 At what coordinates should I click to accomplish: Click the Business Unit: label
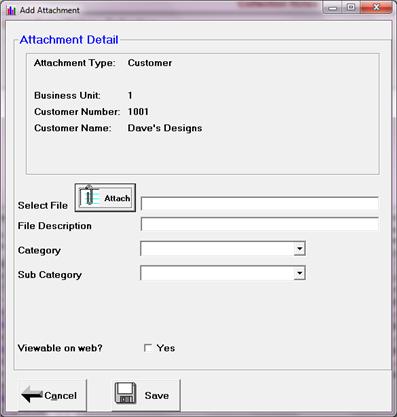67,95
